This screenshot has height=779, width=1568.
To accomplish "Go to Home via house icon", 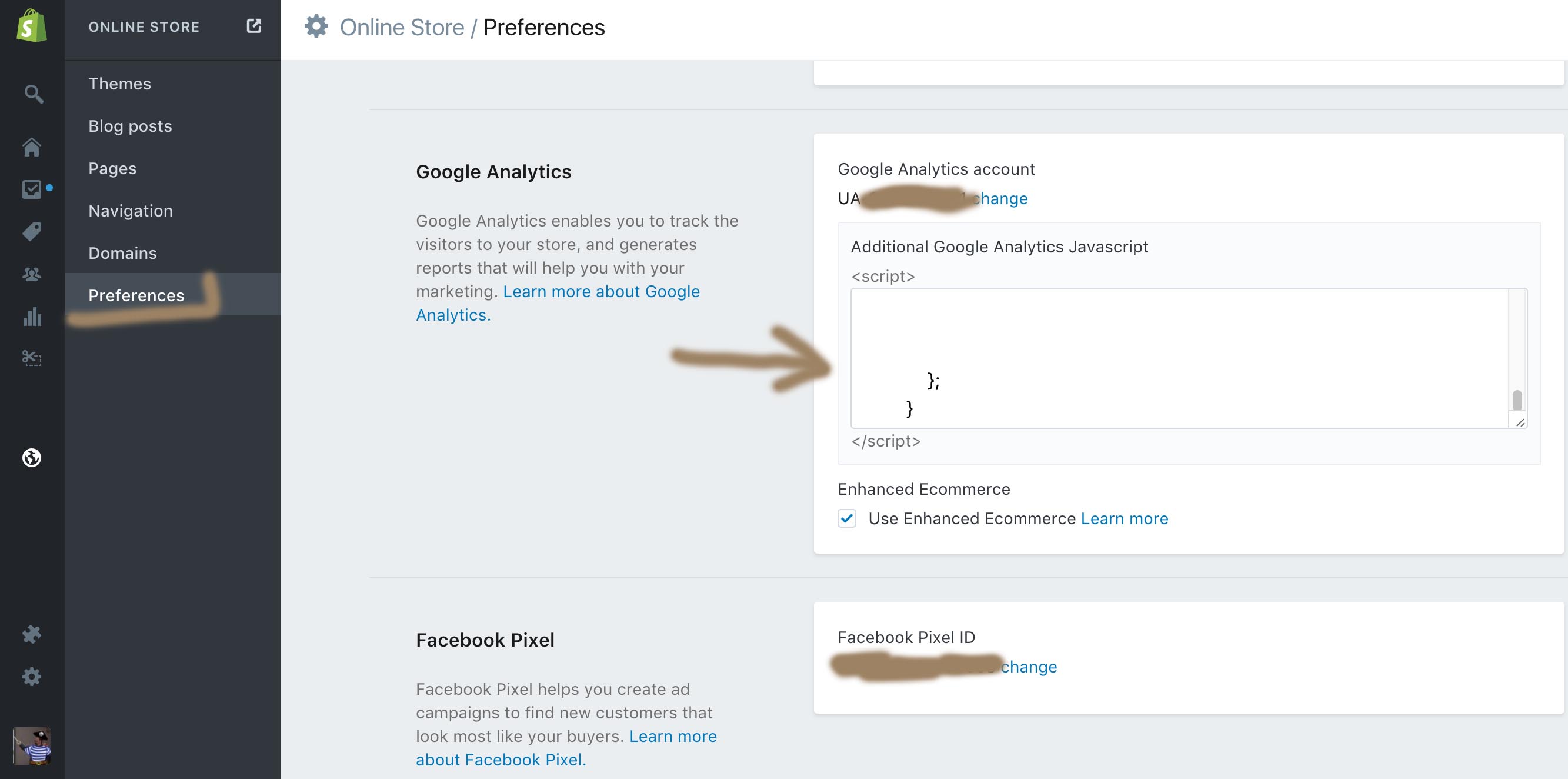I will pyautogui.click(x=32, y=147).
